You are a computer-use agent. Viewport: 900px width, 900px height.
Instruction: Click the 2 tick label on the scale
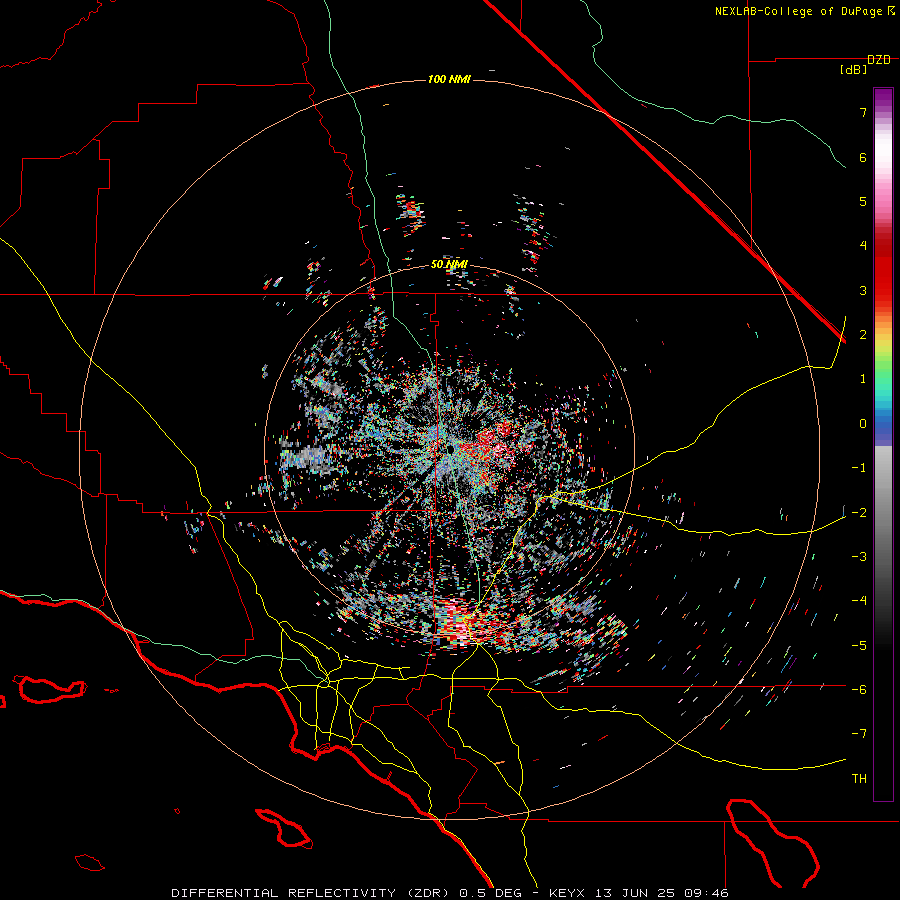pyautogui.click(x=863, y=335)
